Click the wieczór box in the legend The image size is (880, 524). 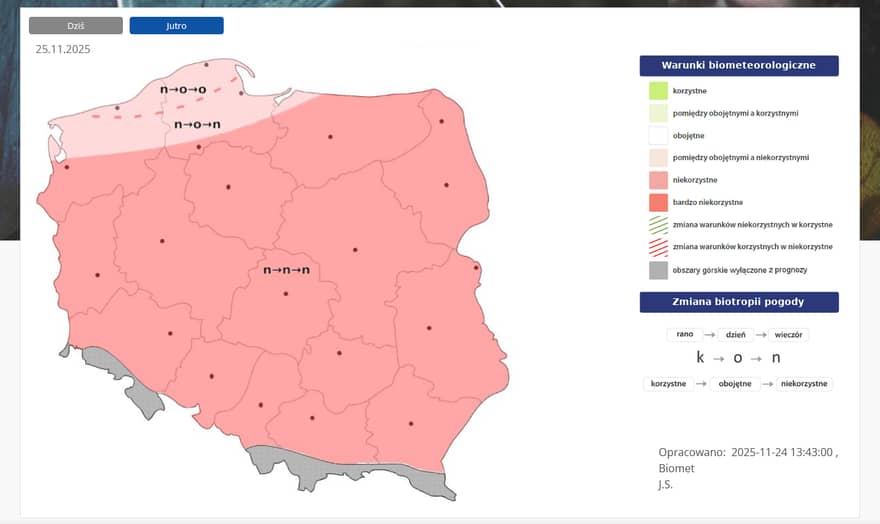pos(794,335)
